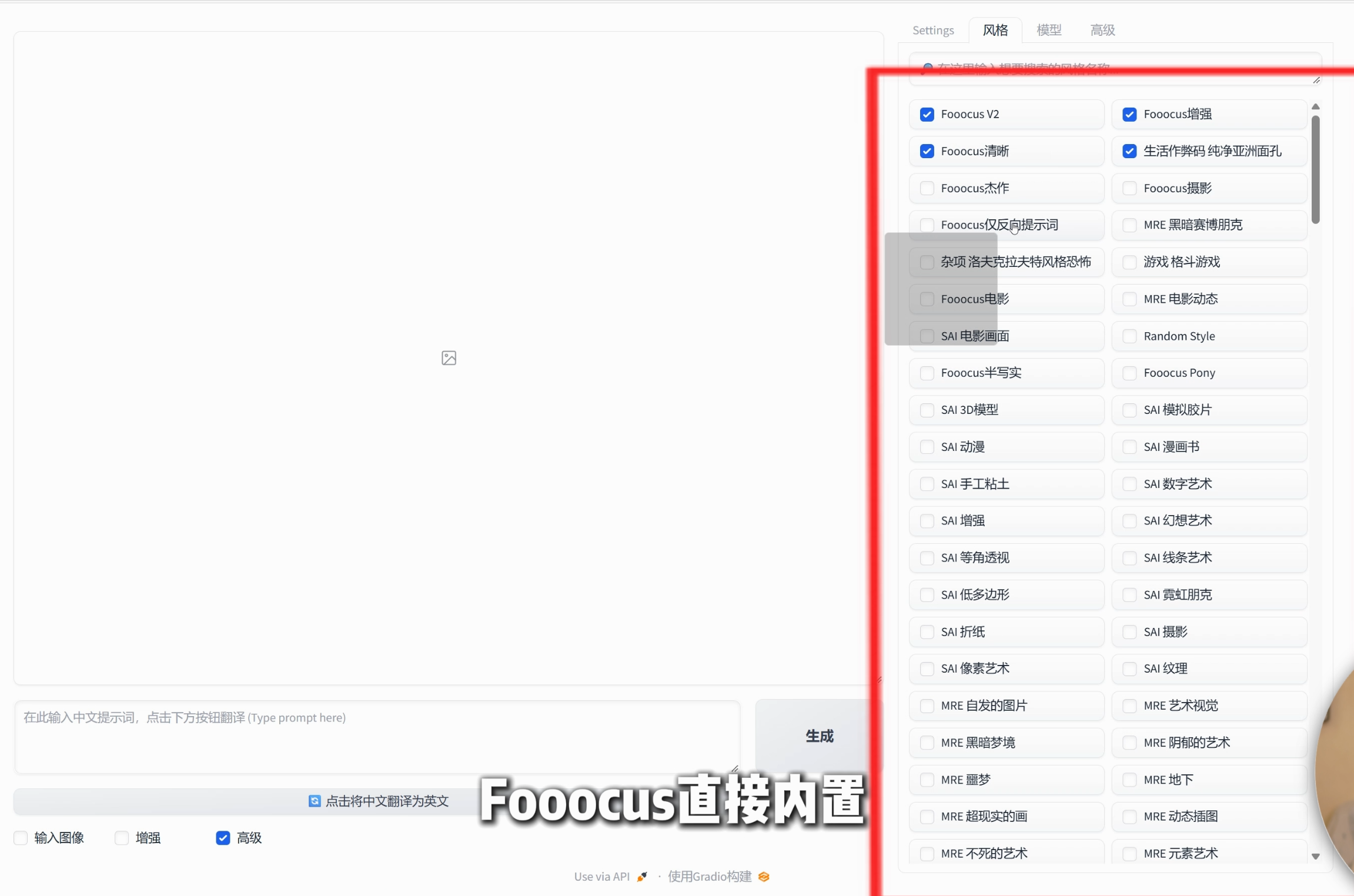The image size is (1354, 896).
Task: Select the 风格 tab
Action: click(995, 30)
